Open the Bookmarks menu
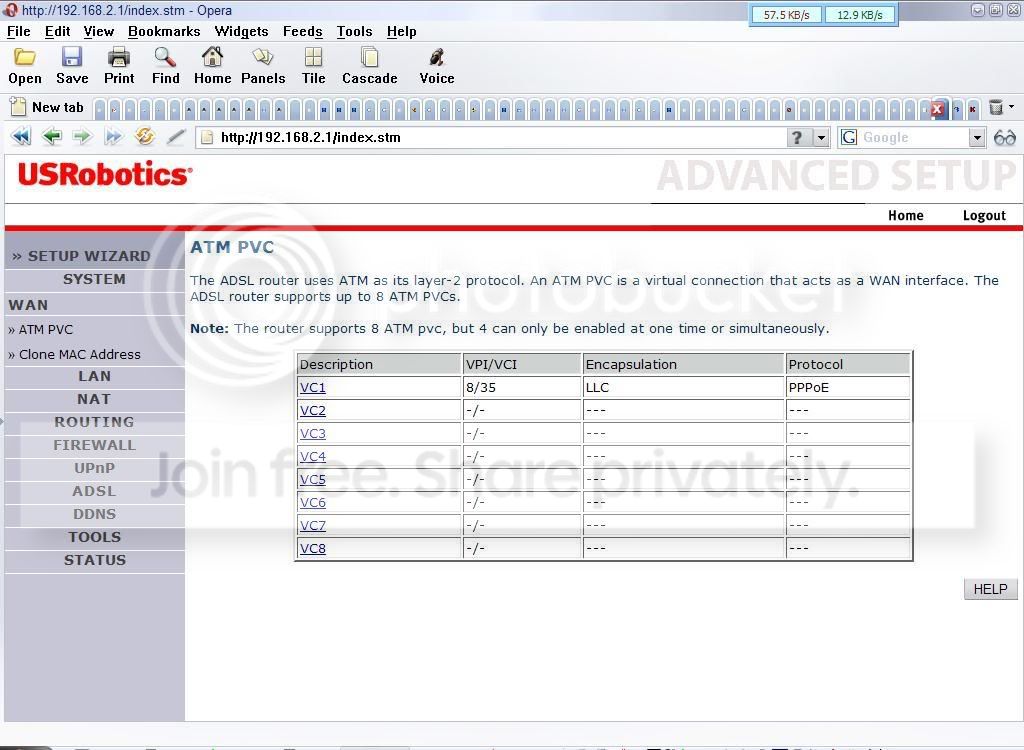The height and width of the screenshot is (750, 1024). pyautogui.click(x=164, y=31)
